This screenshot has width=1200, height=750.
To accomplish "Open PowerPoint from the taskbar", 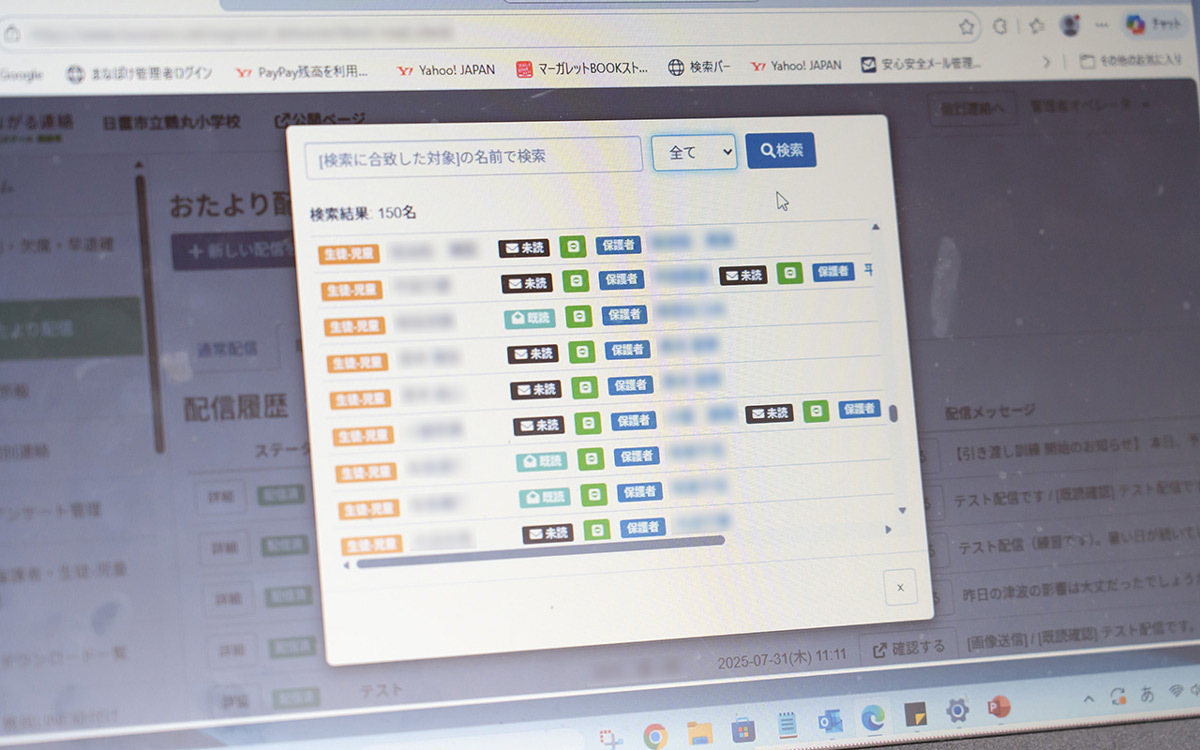I will click(998, 707).
